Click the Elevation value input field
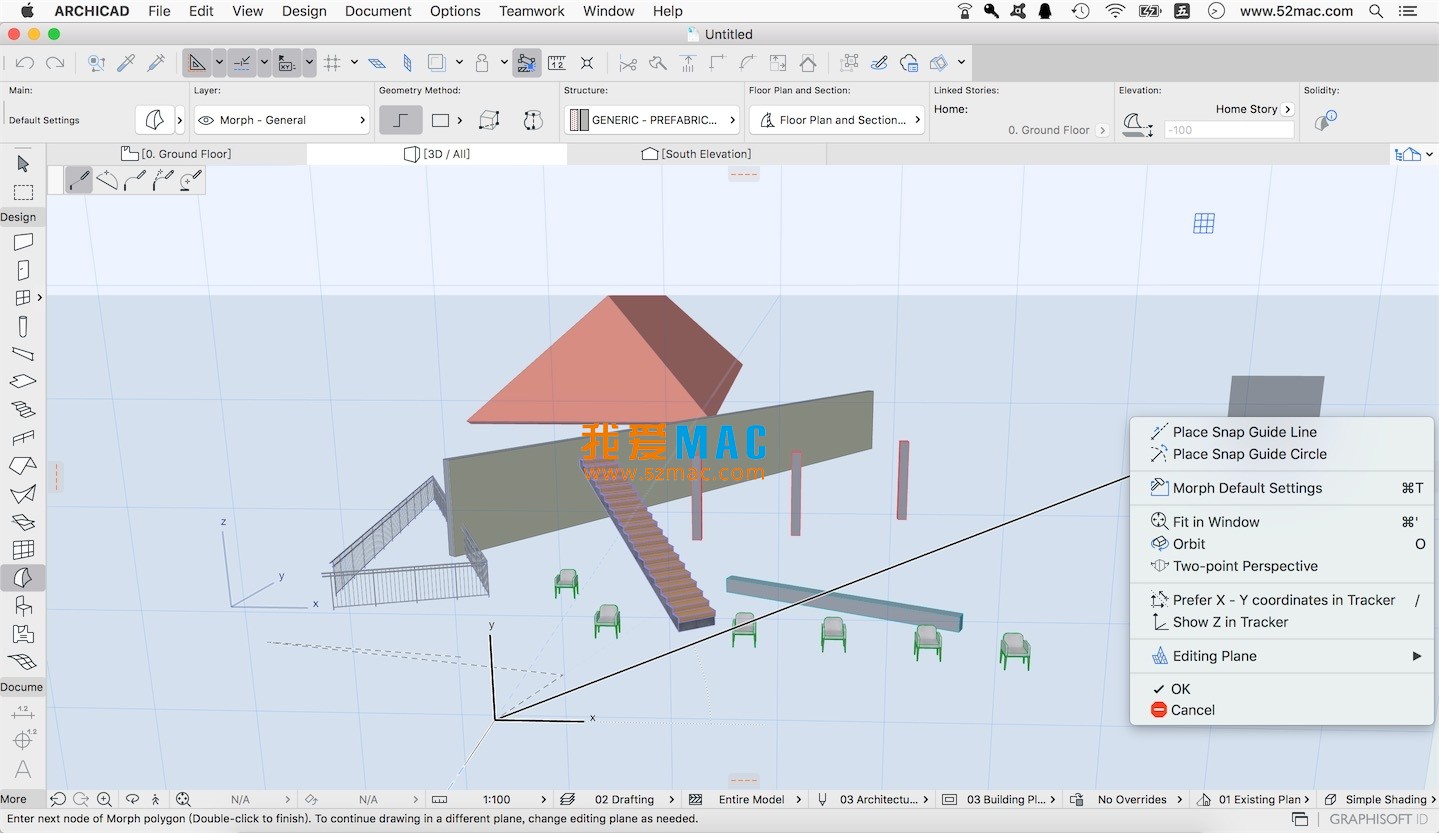 coord(1229,130)
